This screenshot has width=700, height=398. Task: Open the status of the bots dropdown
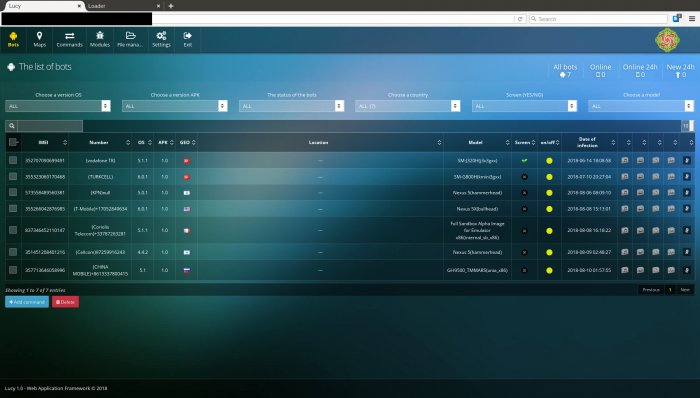pos(292,106)
